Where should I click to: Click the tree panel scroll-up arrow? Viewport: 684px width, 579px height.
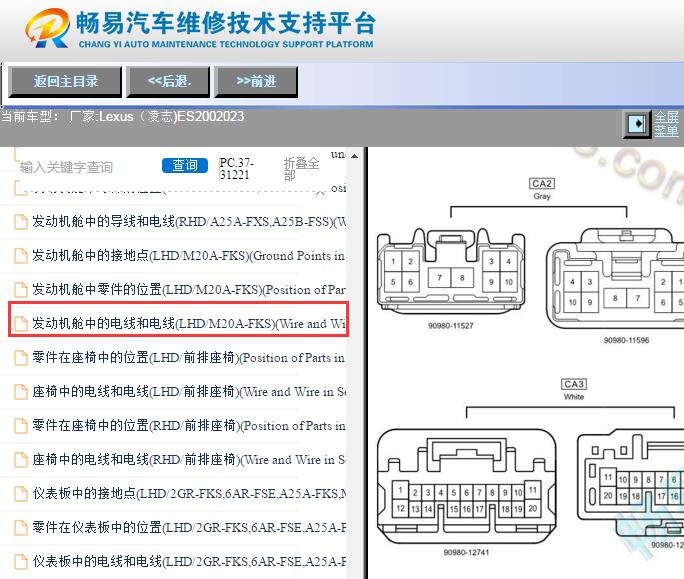[x=355, y=156]
